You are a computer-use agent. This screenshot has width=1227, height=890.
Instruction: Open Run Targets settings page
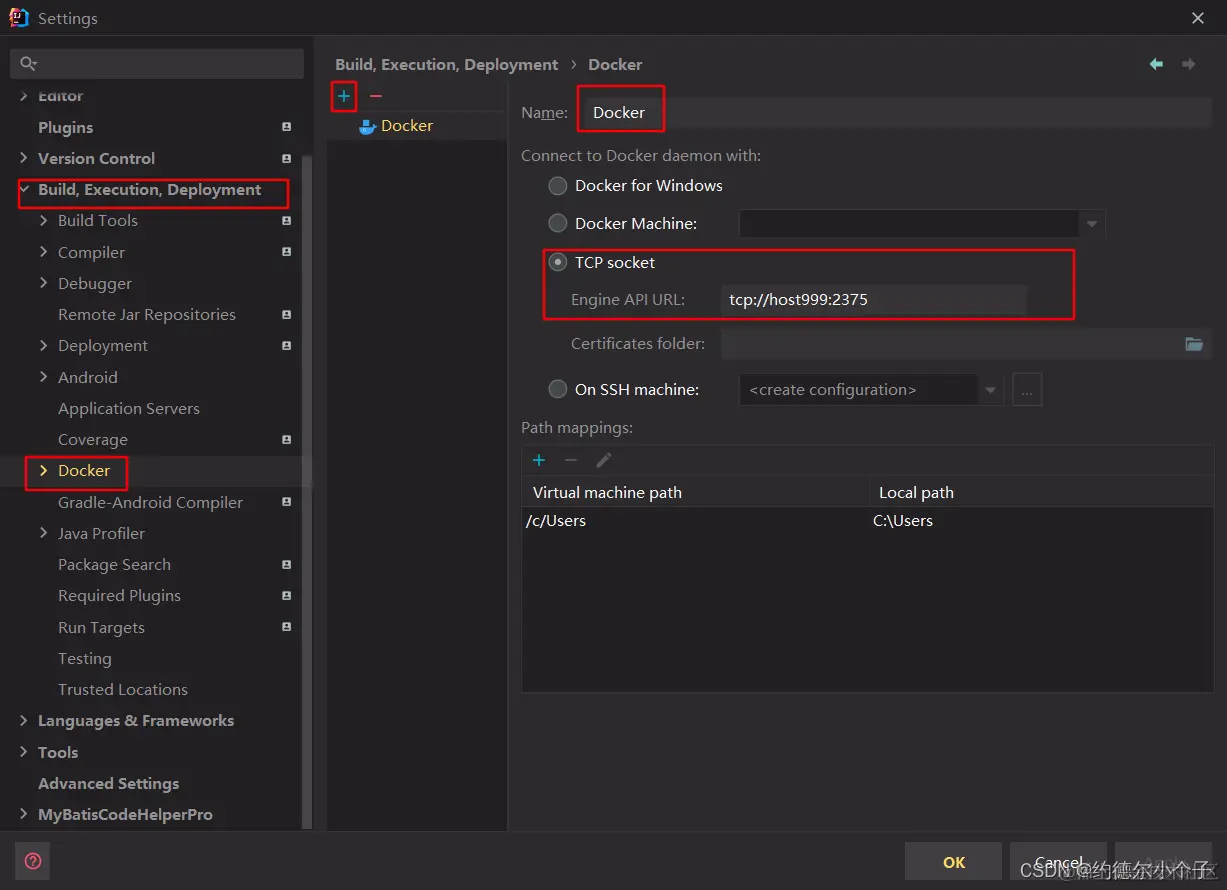coord(101,628)
